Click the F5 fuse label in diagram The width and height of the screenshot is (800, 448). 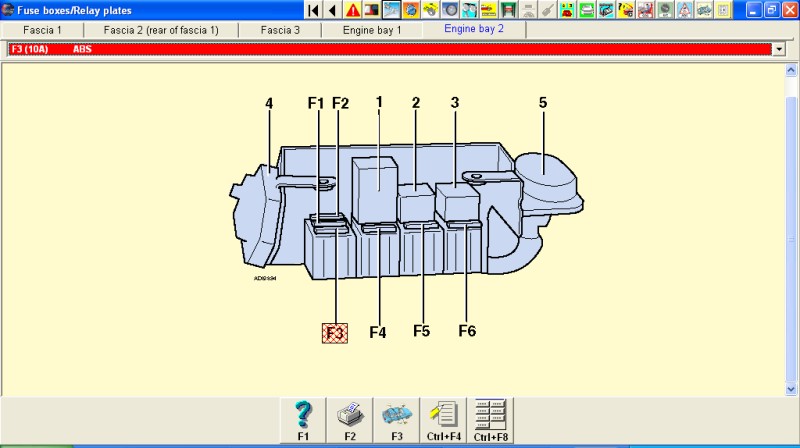(x=422, y=331)
